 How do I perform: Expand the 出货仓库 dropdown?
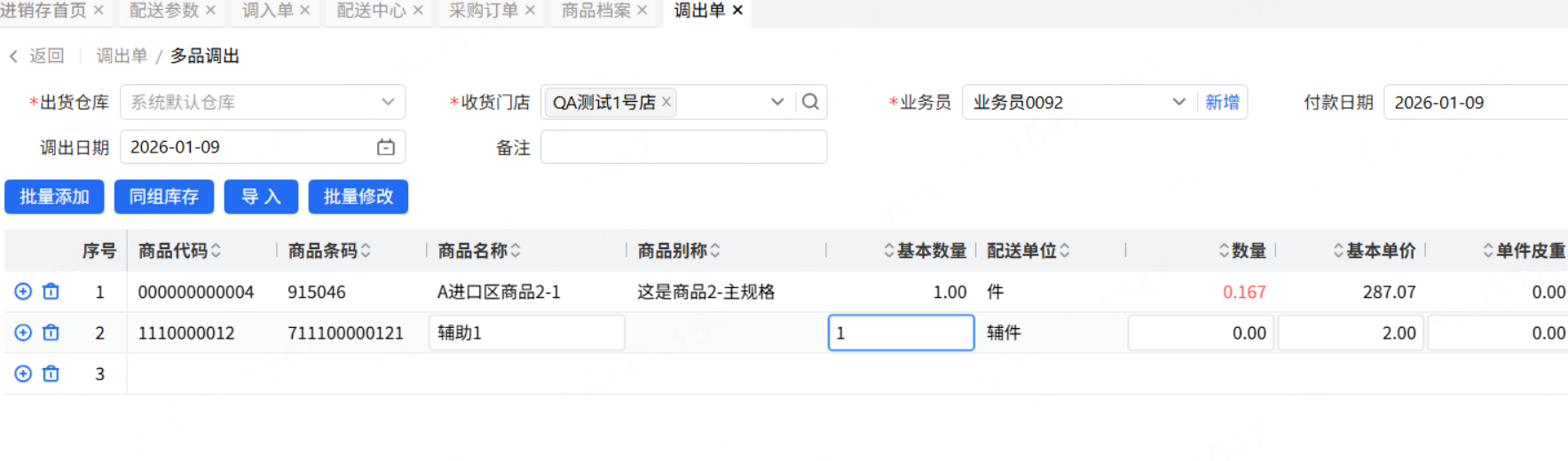(x=388, y=102)
